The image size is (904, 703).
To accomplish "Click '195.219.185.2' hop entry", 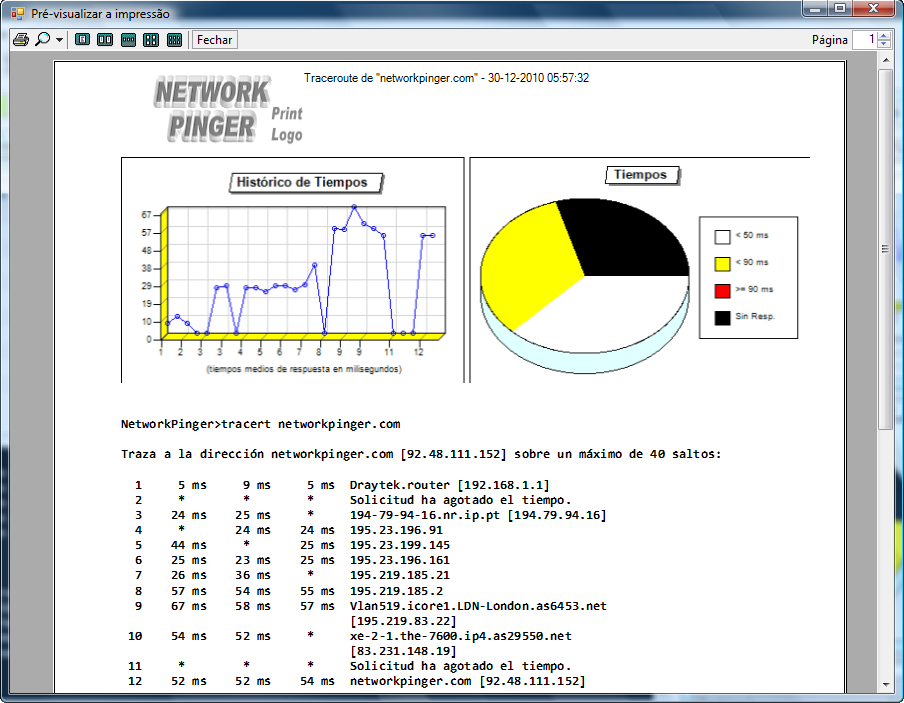I will 396,591.
